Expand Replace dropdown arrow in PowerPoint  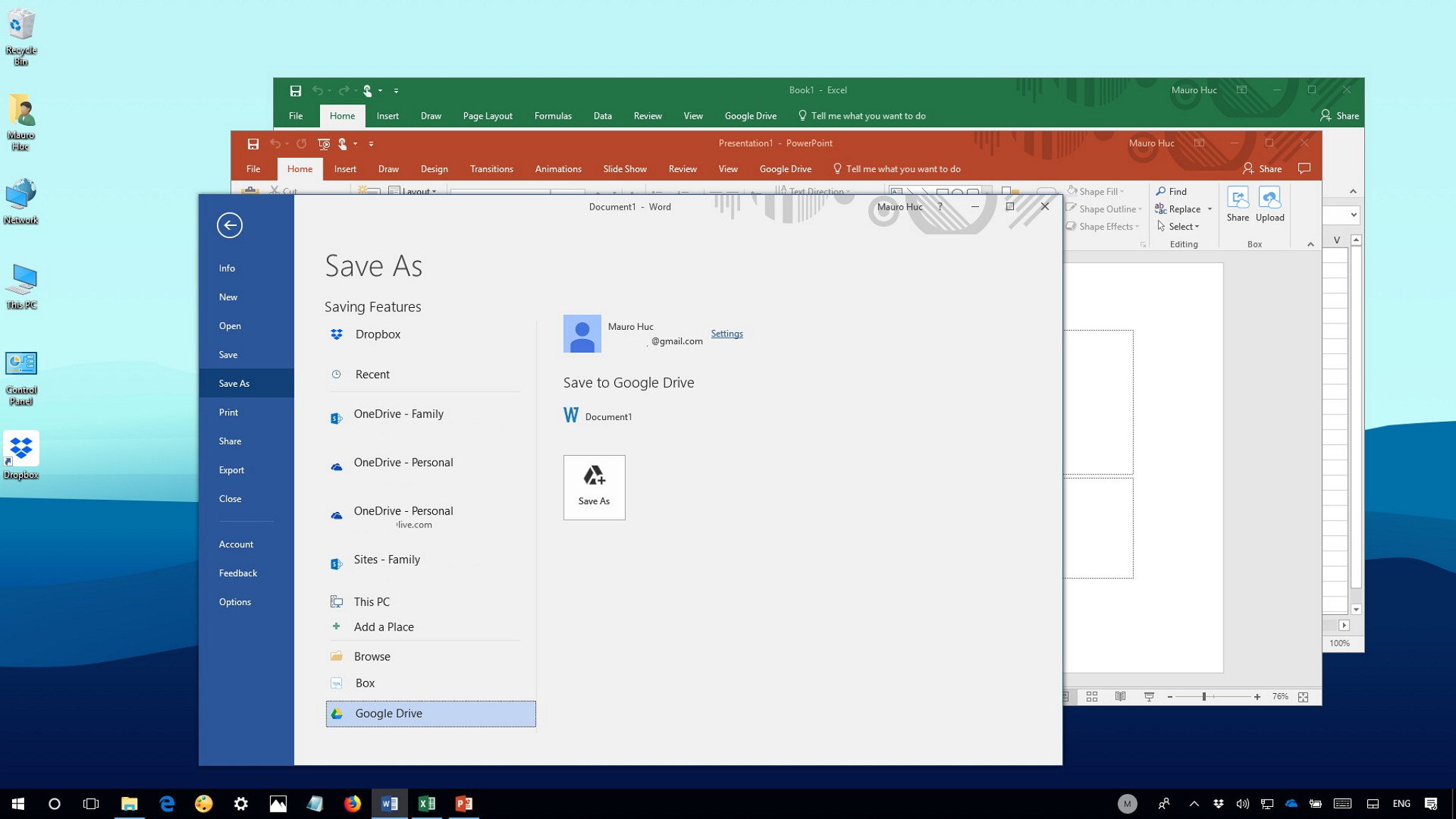click(x=1209, y=209)
